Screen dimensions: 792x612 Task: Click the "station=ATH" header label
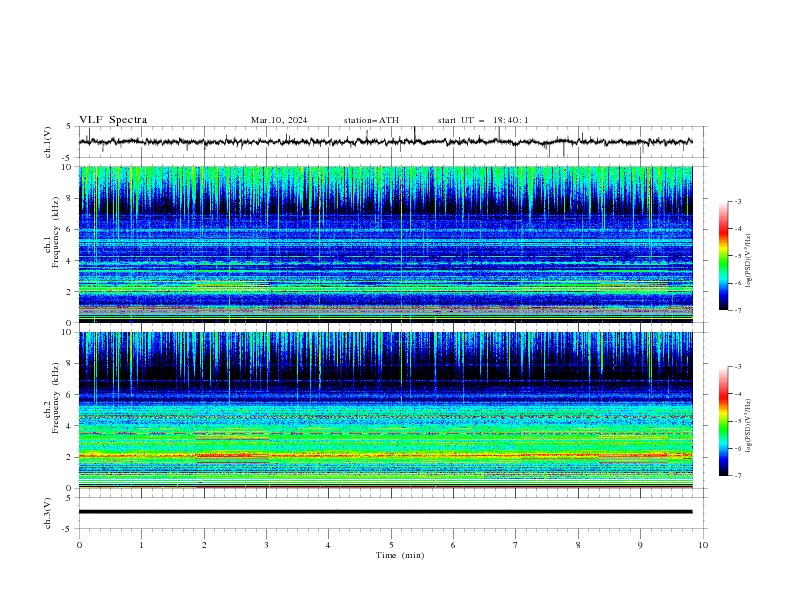(371, 120)
